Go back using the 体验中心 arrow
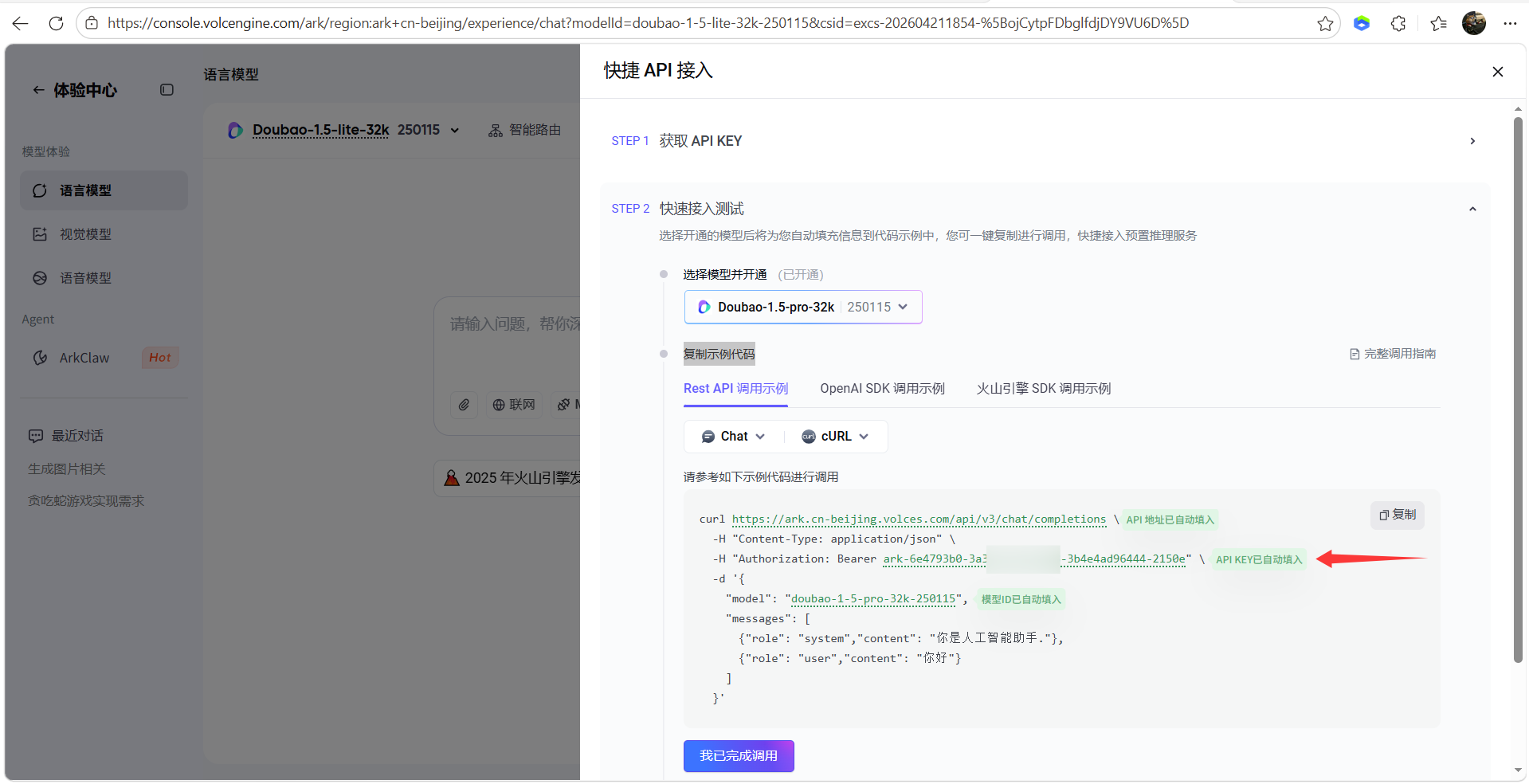 (x=38, y=90)
